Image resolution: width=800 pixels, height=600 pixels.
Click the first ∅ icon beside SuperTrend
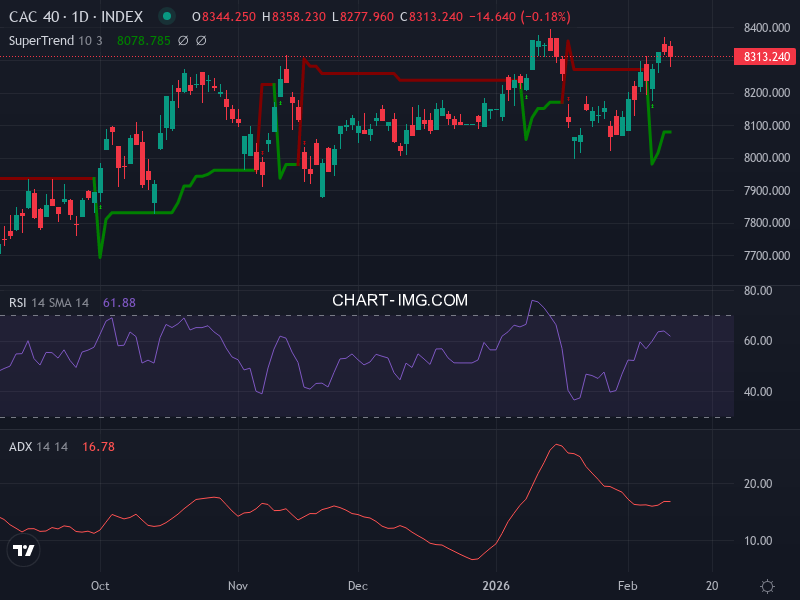183,41
